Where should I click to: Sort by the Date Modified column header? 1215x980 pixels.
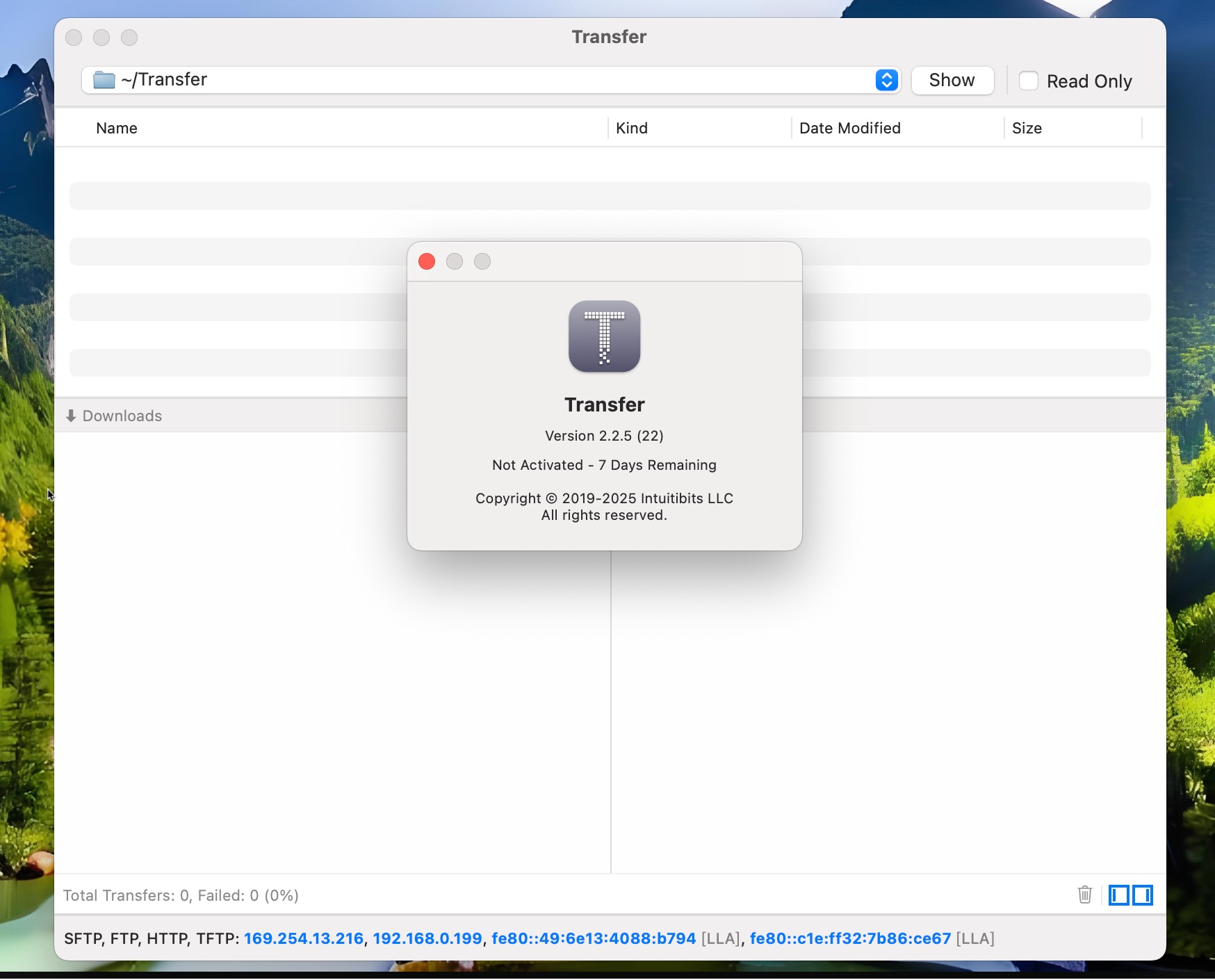tap(850, 128)
